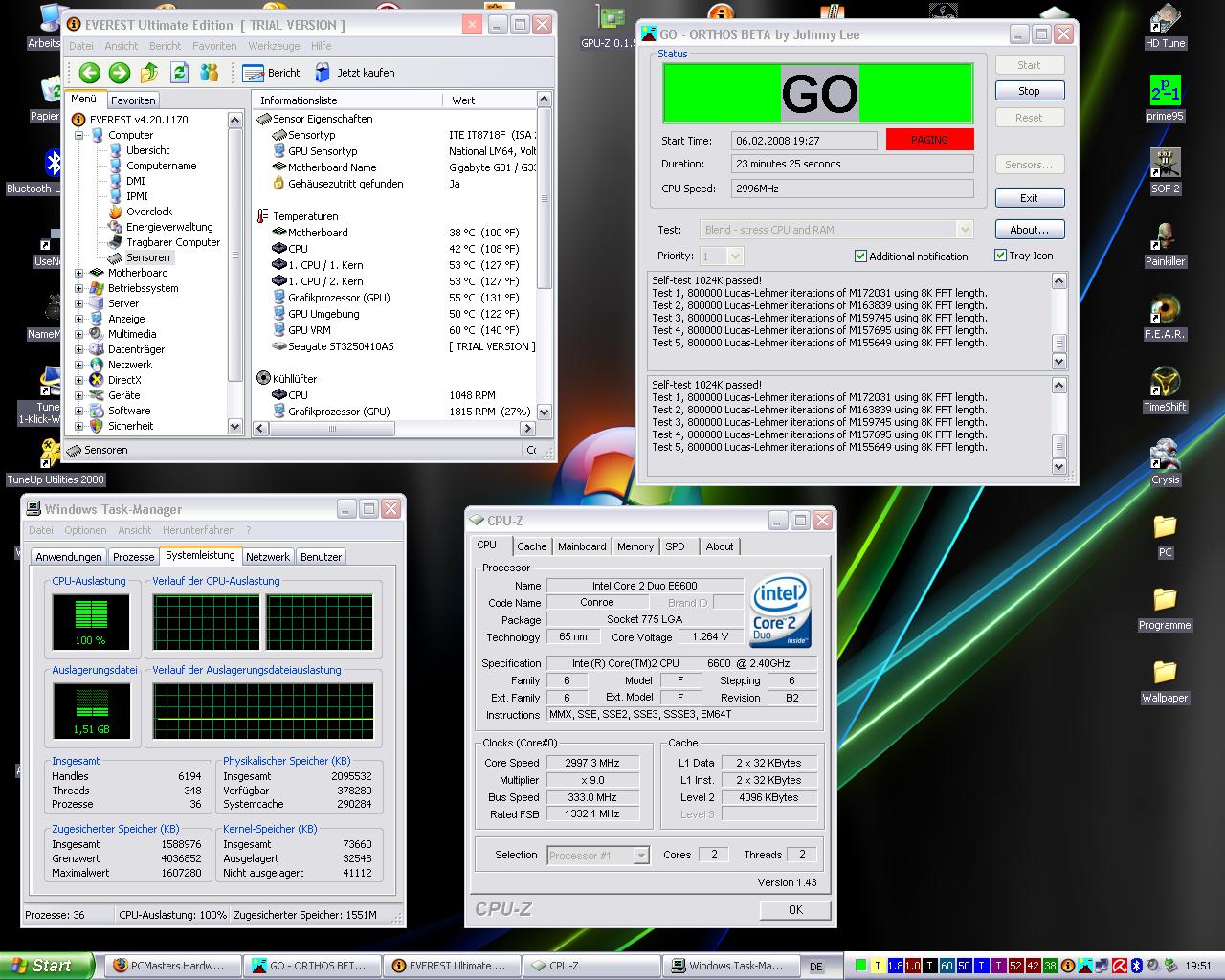This screenshot has width=1225, height=980.
Task: Expand the Motherboard node in EVEREST
Action: (x=78, y=273)
